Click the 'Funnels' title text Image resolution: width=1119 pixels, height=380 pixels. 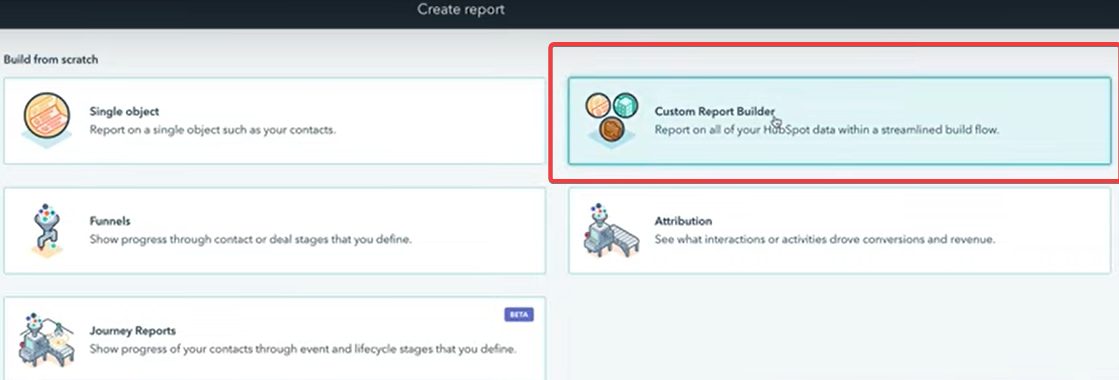point(110,221)
